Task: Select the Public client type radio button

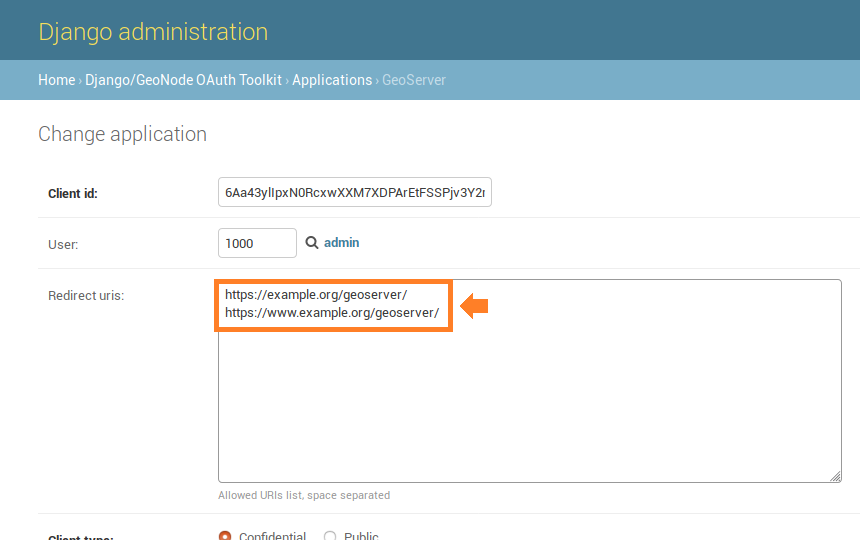Action: point(330,536)
